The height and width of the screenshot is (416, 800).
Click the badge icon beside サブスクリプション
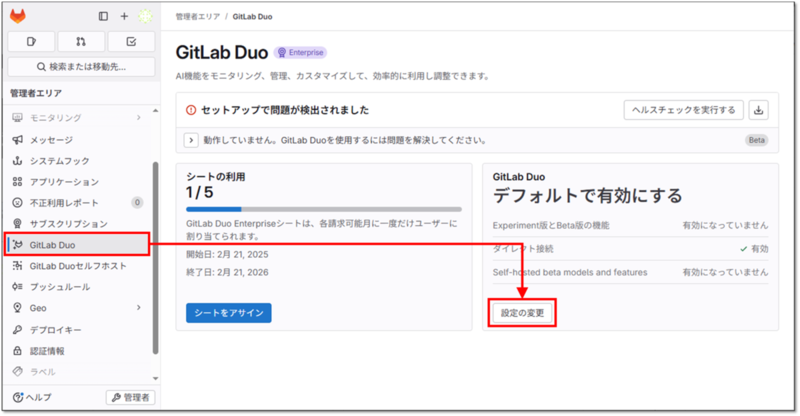(x=17, y=224)
